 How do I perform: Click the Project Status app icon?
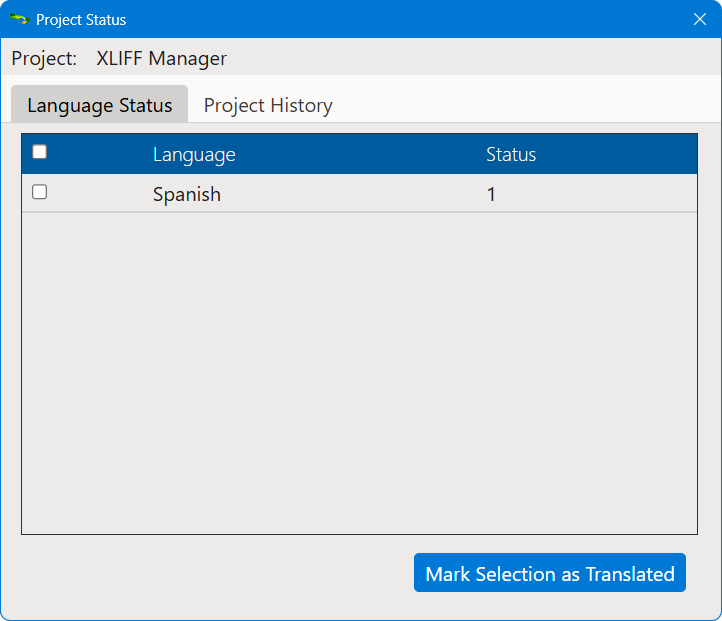coord(19,19)
